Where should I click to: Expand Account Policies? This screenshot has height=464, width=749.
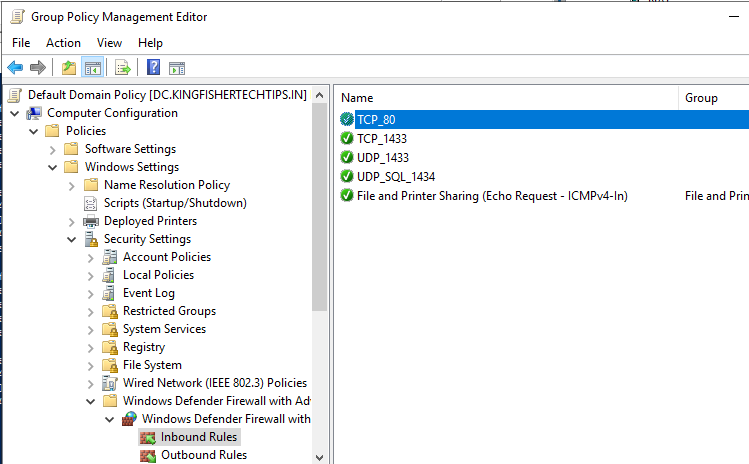point(91,258)
